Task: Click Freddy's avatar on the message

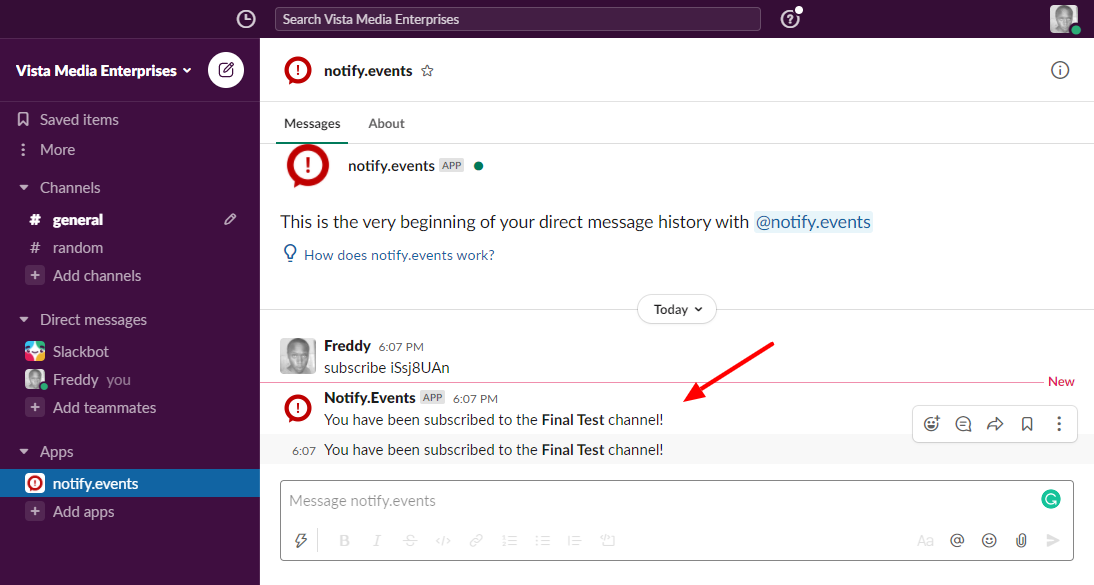Action: 298,356
